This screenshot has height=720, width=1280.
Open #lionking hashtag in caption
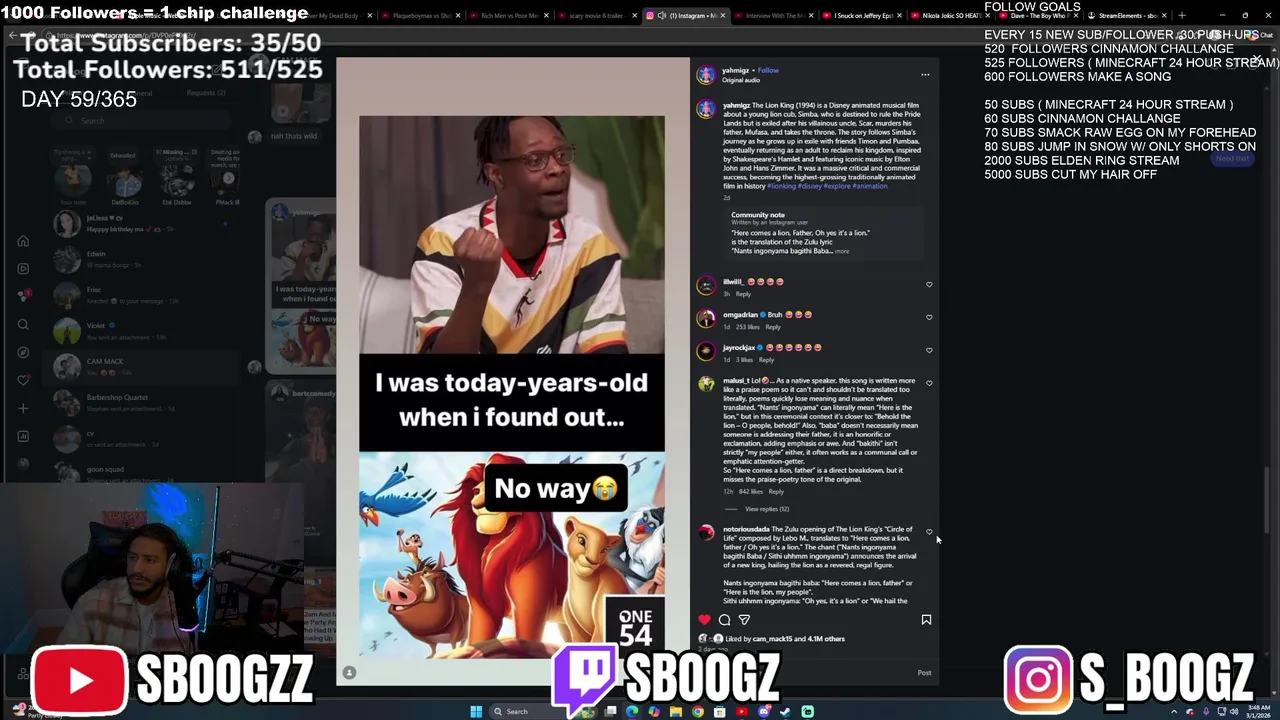(781, 187)
